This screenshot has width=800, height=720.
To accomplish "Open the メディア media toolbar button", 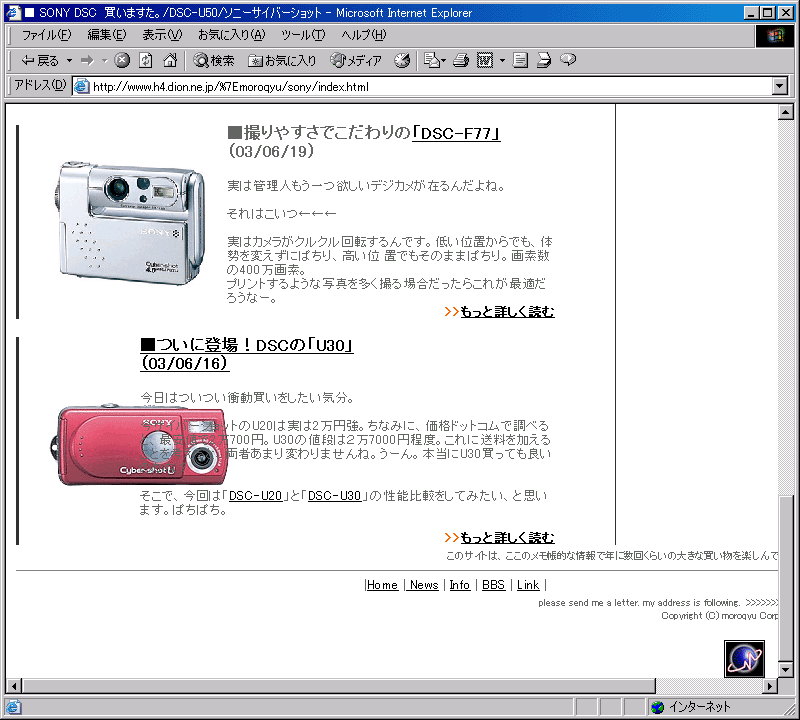I will click(x=356, y=61).
